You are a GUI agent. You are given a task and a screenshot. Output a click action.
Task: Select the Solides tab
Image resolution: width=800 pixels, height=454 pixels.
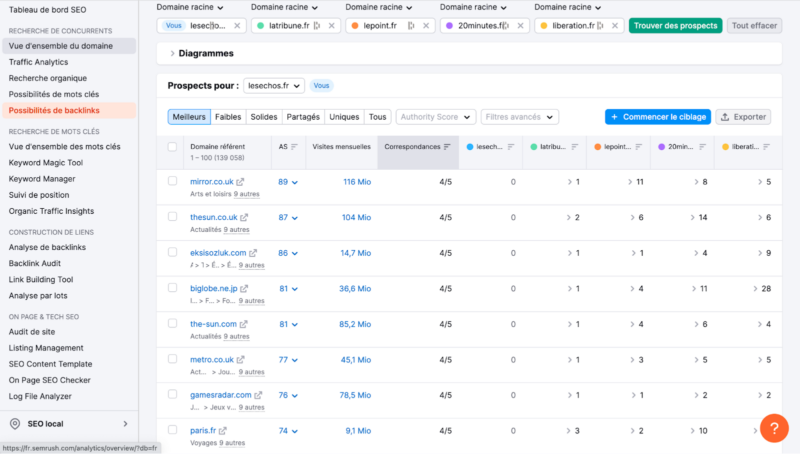click(x=264, y=117)
